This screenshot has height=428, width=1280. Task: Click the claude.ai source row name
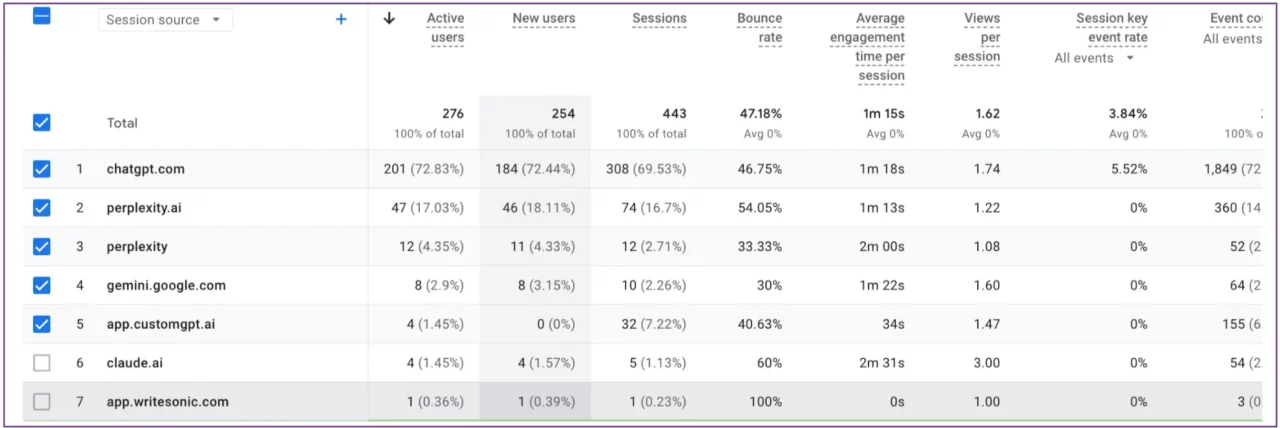pos(137,363)
